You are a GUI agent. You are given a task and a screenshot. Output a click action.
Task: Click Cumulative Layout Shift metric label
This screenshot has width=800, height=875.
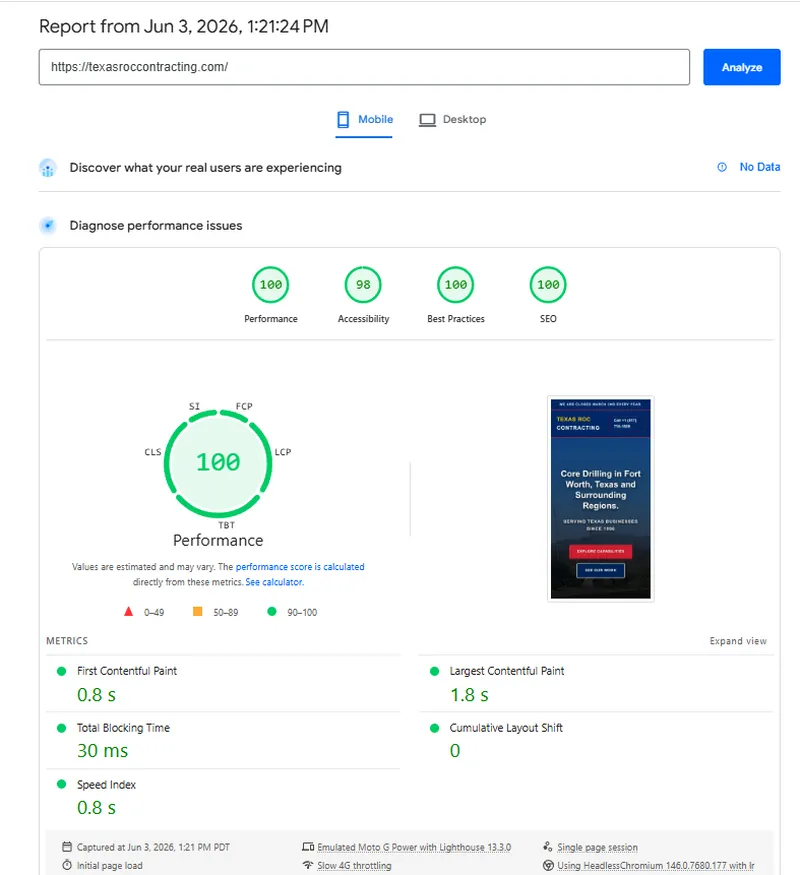506,728
